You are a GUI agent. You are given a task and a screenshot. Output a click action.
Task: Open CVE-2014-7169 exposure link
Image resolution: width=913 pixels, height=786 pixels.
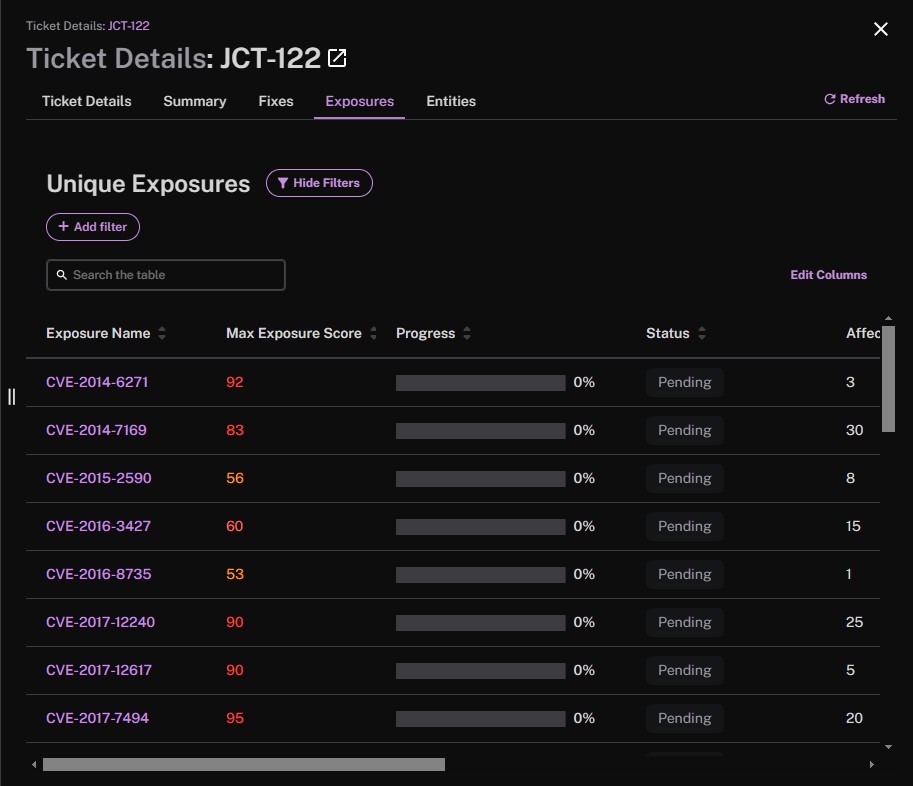[x=96, y=430]
